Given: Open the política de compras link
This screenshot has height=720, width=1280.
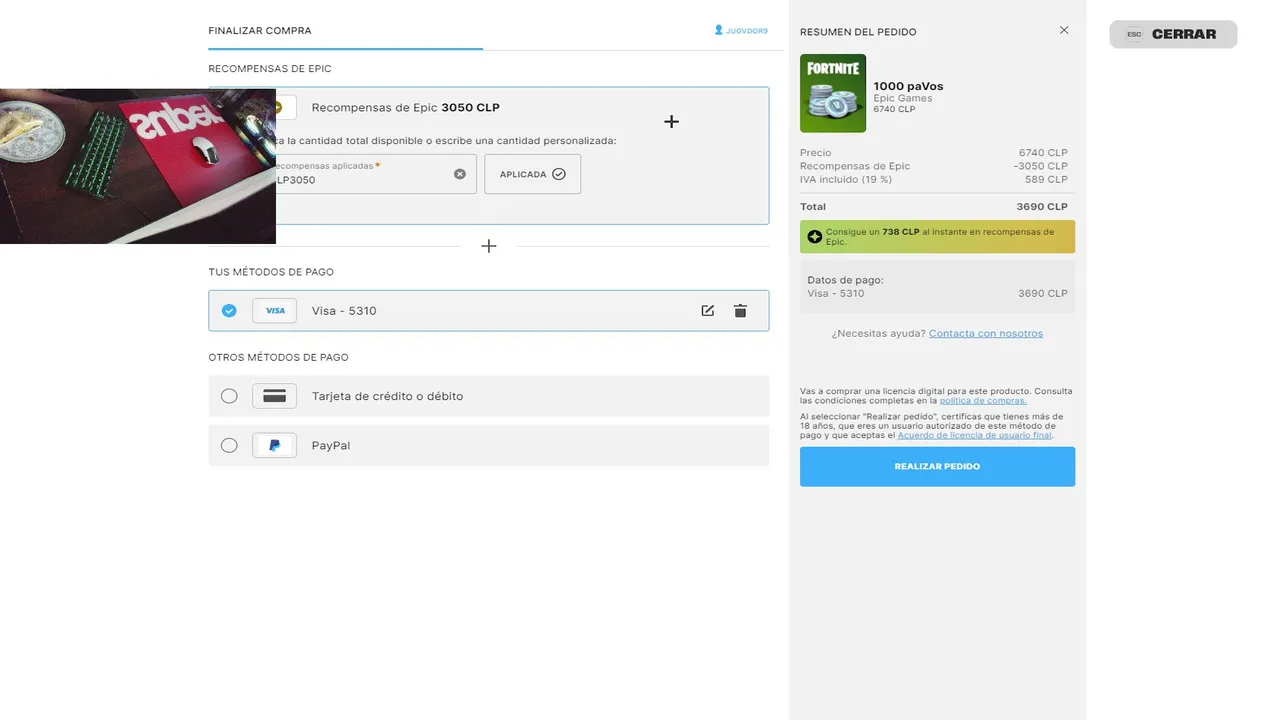Looking at the screenshot, I should pos(983,400).
